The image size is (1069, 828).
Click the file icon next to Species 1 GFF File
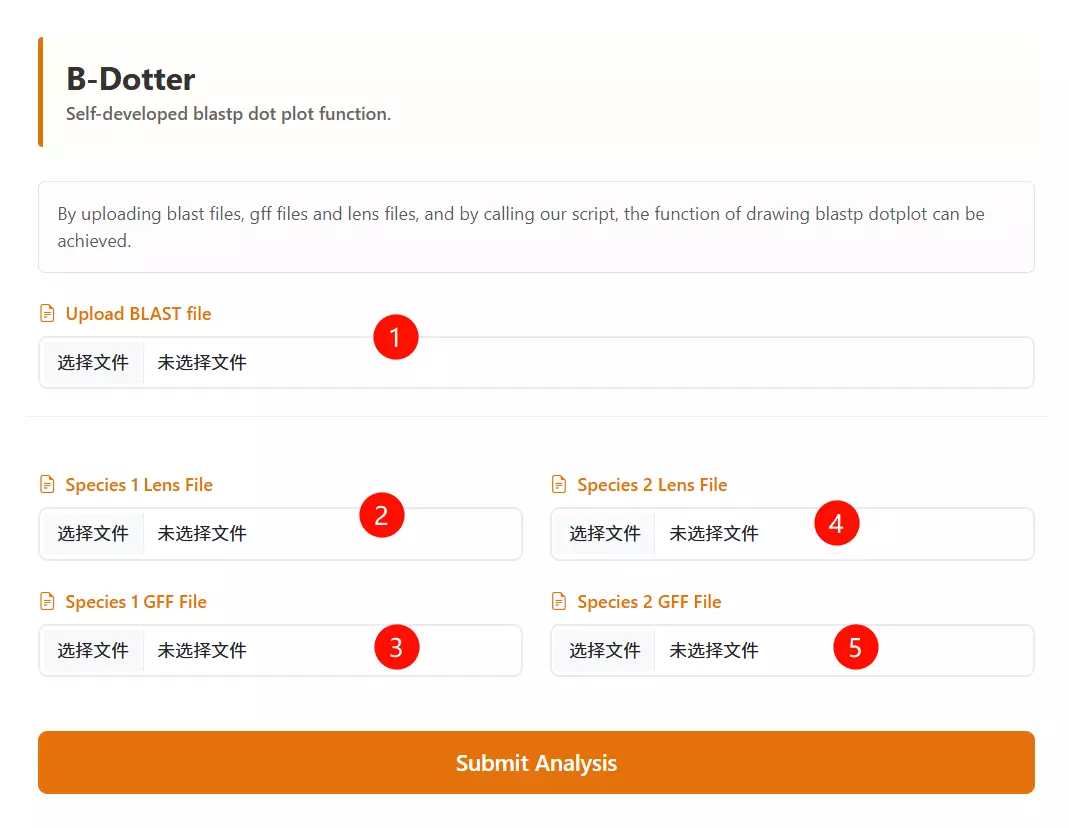pyautogui.click(x=47, y=602)
